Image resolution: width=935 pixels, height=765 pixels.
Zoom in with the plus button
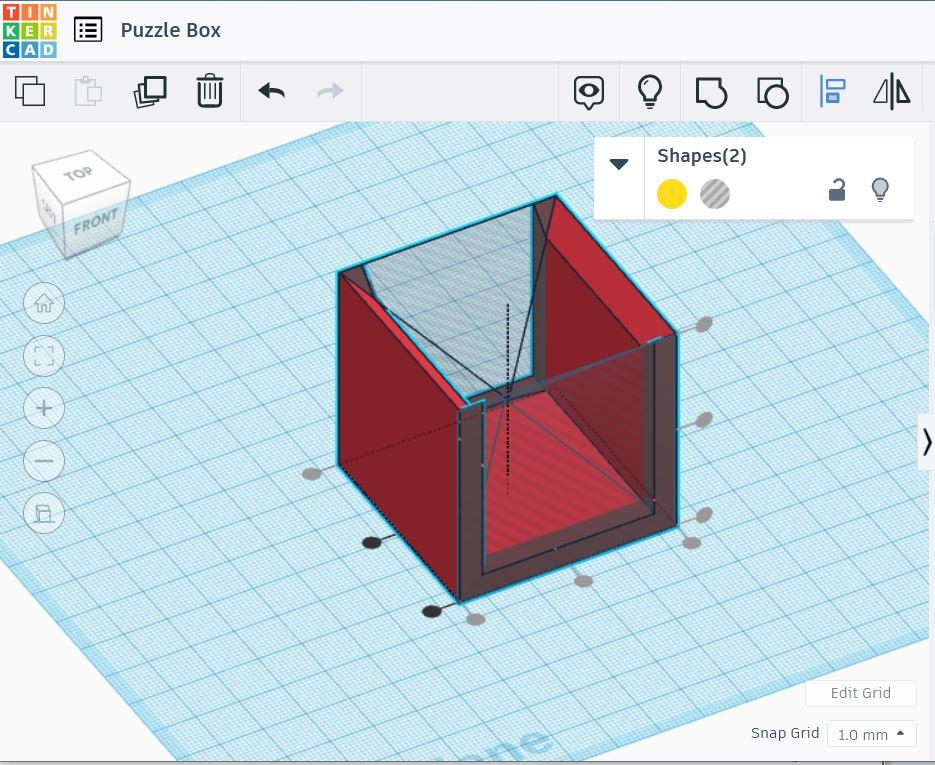[44, 408]
